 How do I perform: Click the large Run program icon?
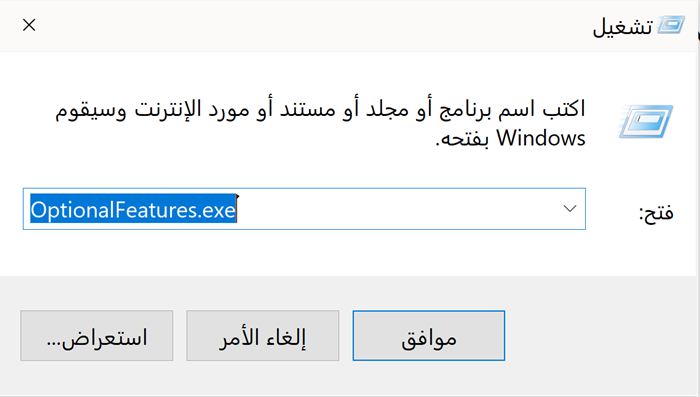point(646,121)
